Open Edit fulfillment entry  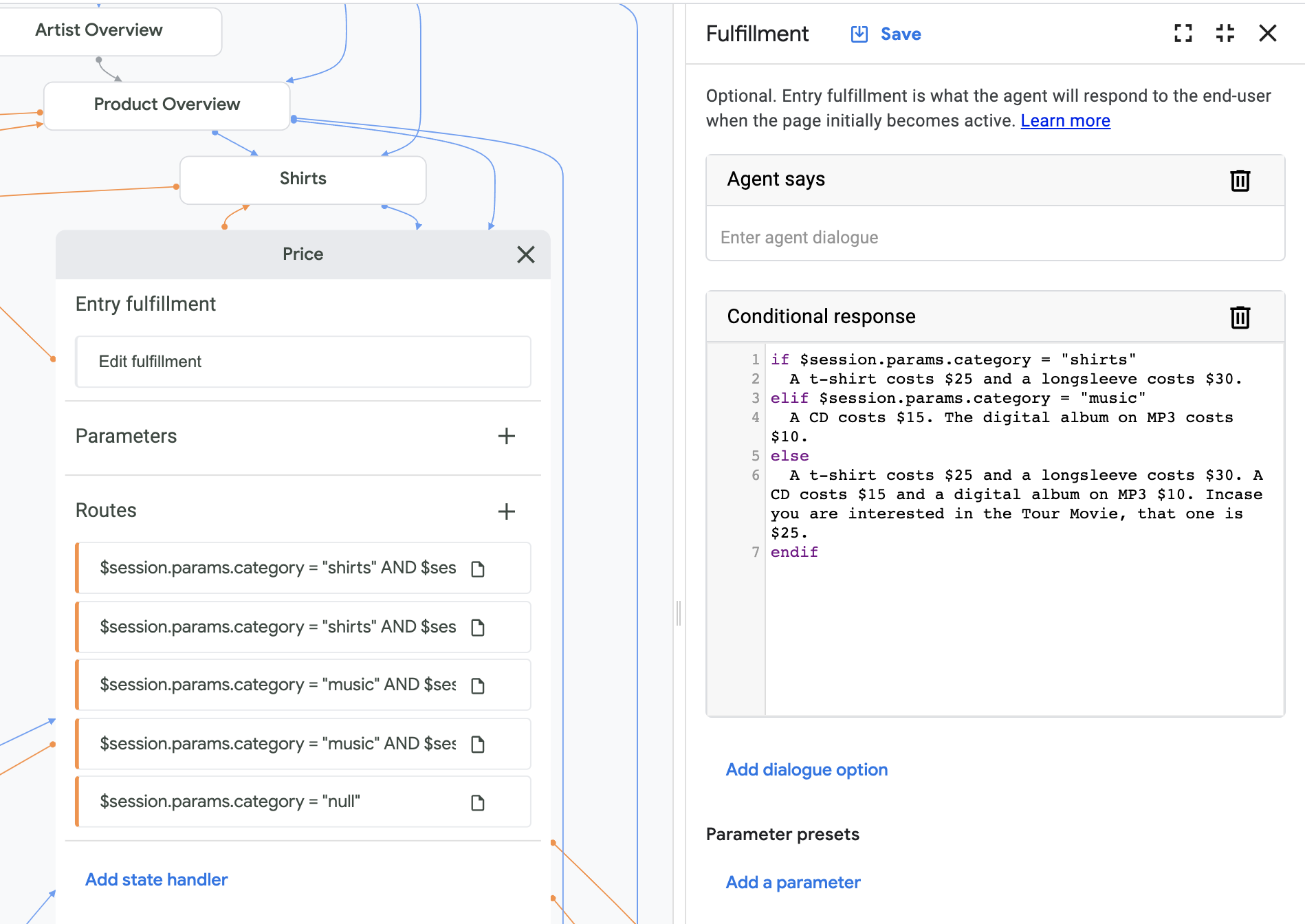point(303,362)
